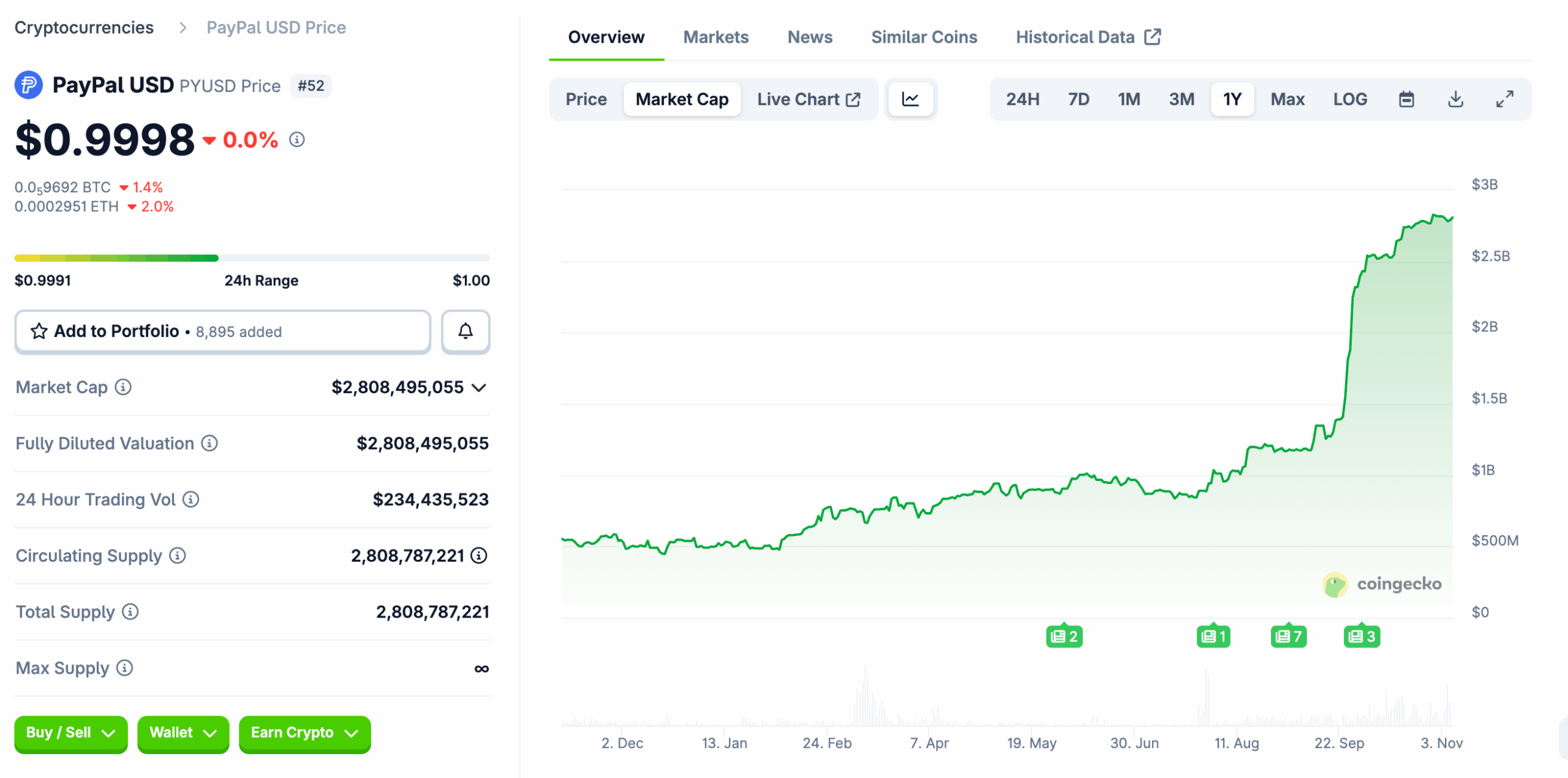Go to Cryptocurrencies breadcrumb link
1568x778 pixels.
coord(84,28)
